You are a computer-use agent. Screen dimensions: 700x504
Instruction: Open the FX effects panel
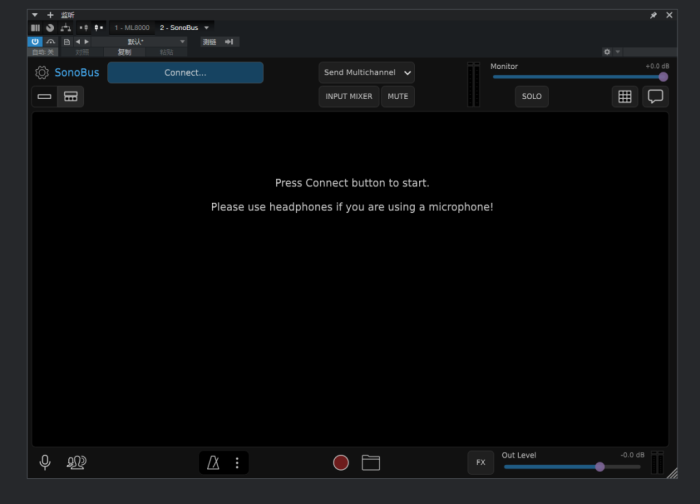[481, 462]
